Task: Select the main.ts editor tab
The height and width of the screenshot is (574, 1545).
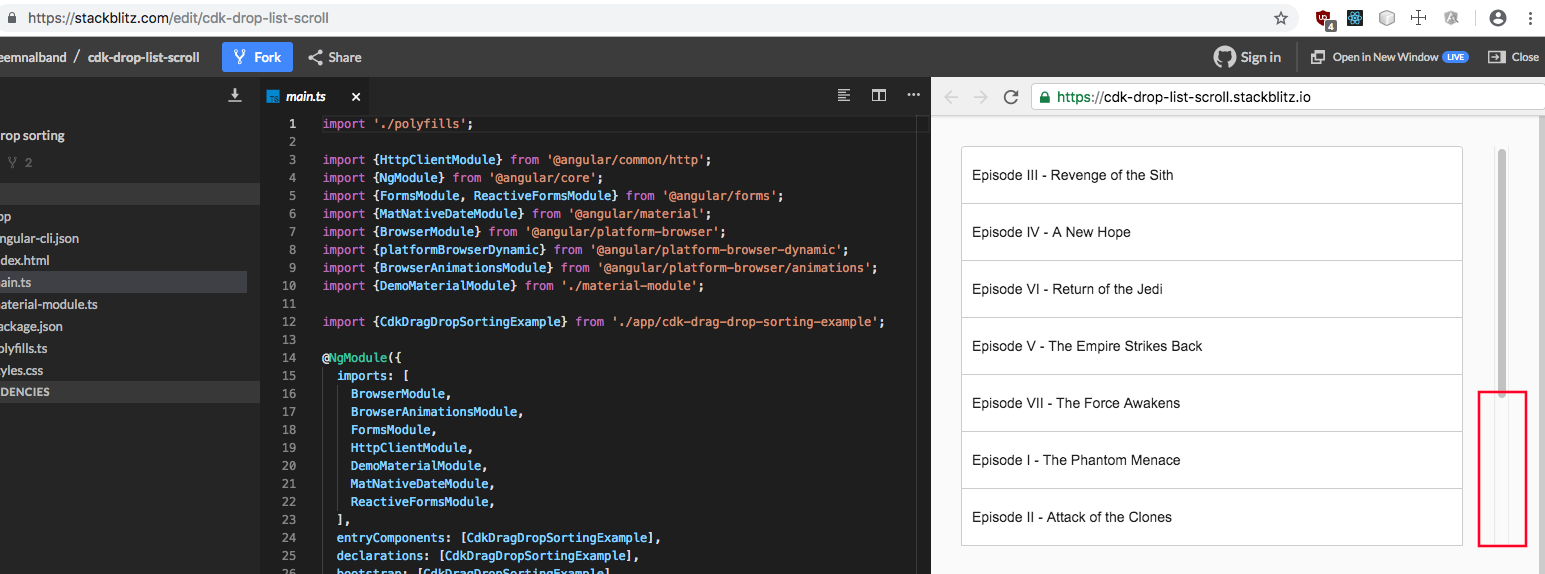Action: 306,97
